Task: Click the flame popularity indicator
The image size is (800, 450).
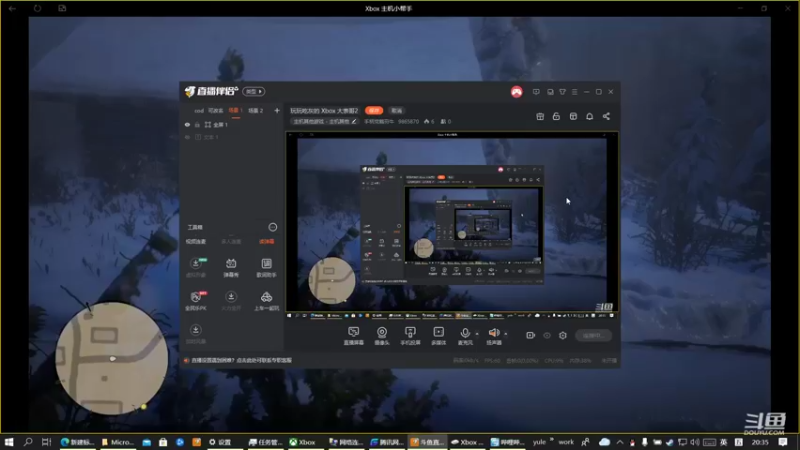Action: coord(429,121)
